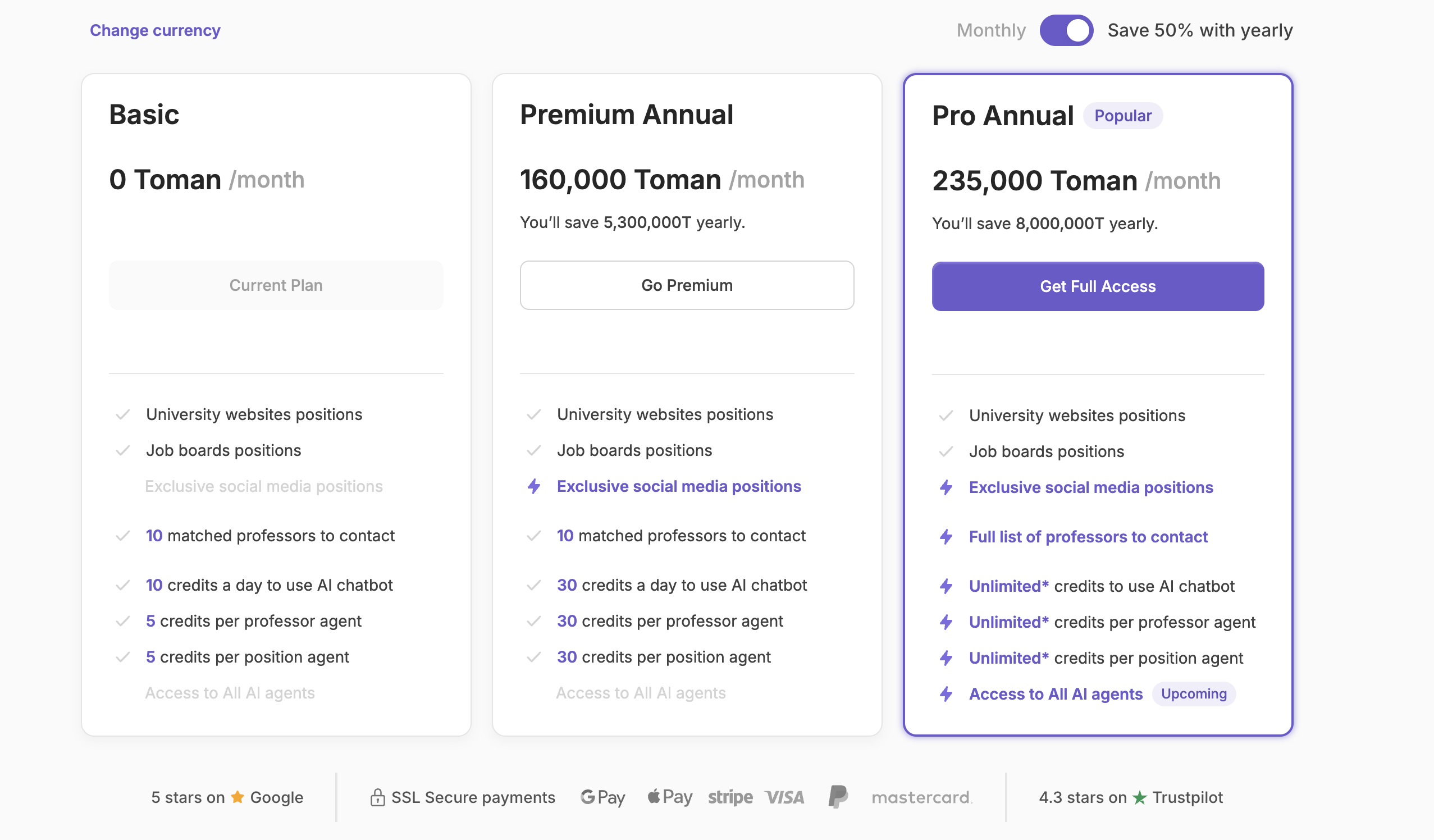Click the SSL padlock icon
The height and width of the screenshot is (840, 1434).
coord(377,797)
